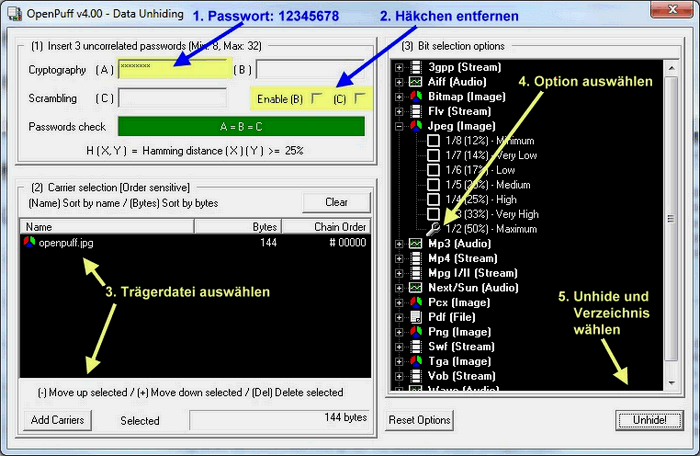Select the openpuff.jpg carrier row

[195, 243]
